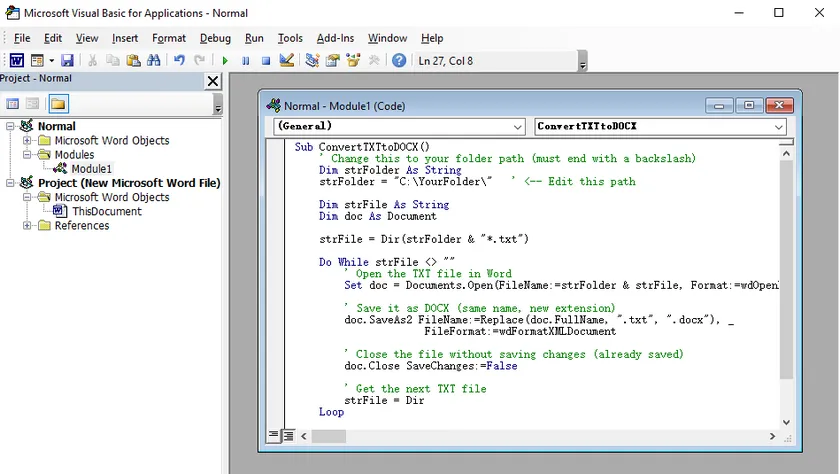This screenshot has width=840, height=474.
Task: Click the vertical scrollbar thumb
Action: 786,269
